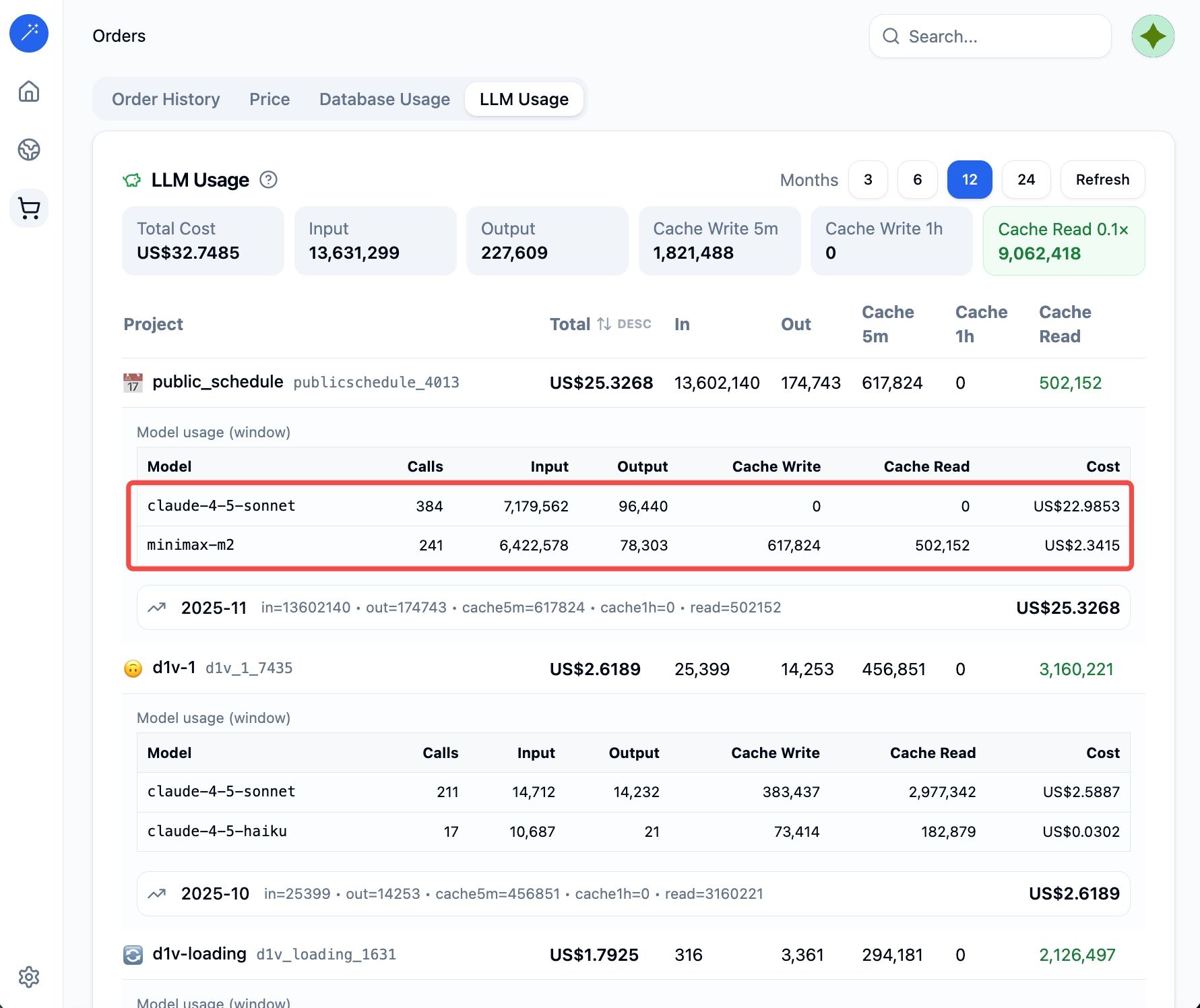This screenshot has height=1008, width=1200.
Task: Click the LLM Usage help question icon
Action: (x=268, y=180)
